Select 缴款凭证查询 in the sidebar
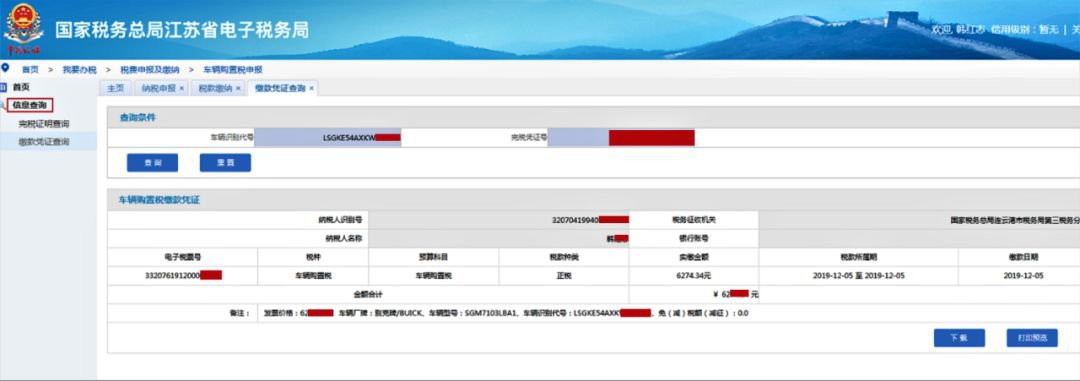Screen dimensions: 1080x381 pyautogui.click(x=44, y=142)
